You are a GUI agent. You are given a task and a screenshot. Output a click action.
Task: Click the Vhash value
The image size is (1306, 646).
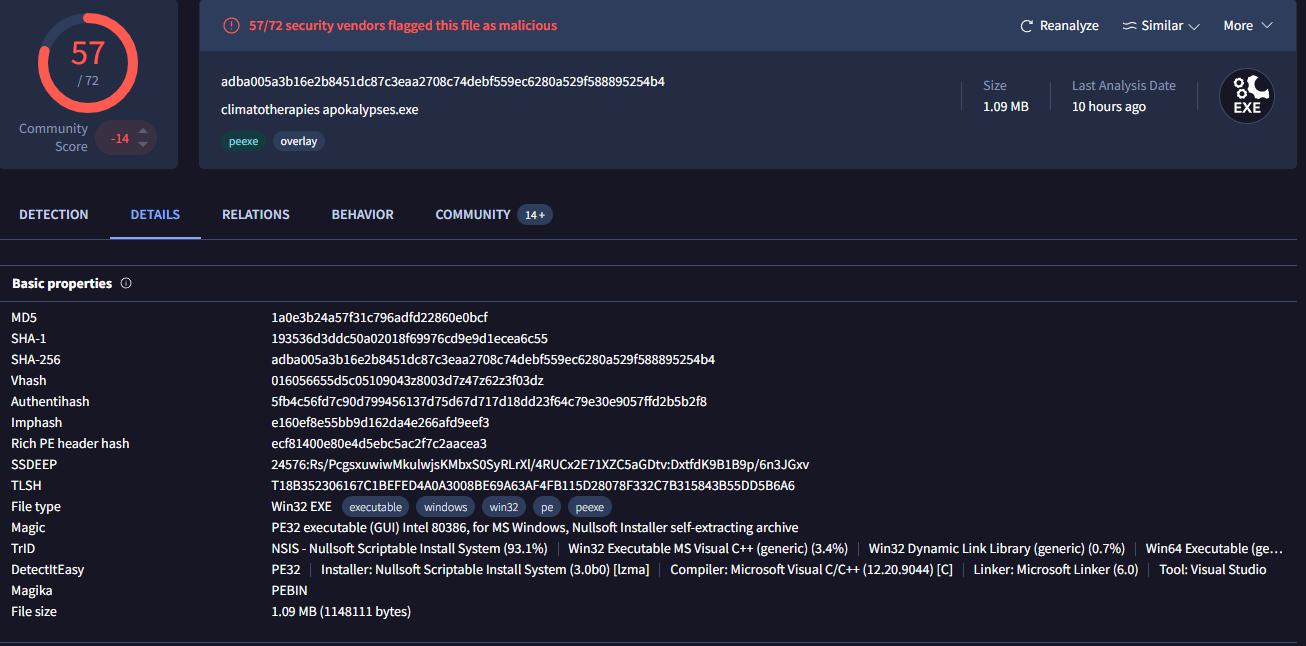click(407, 381)
